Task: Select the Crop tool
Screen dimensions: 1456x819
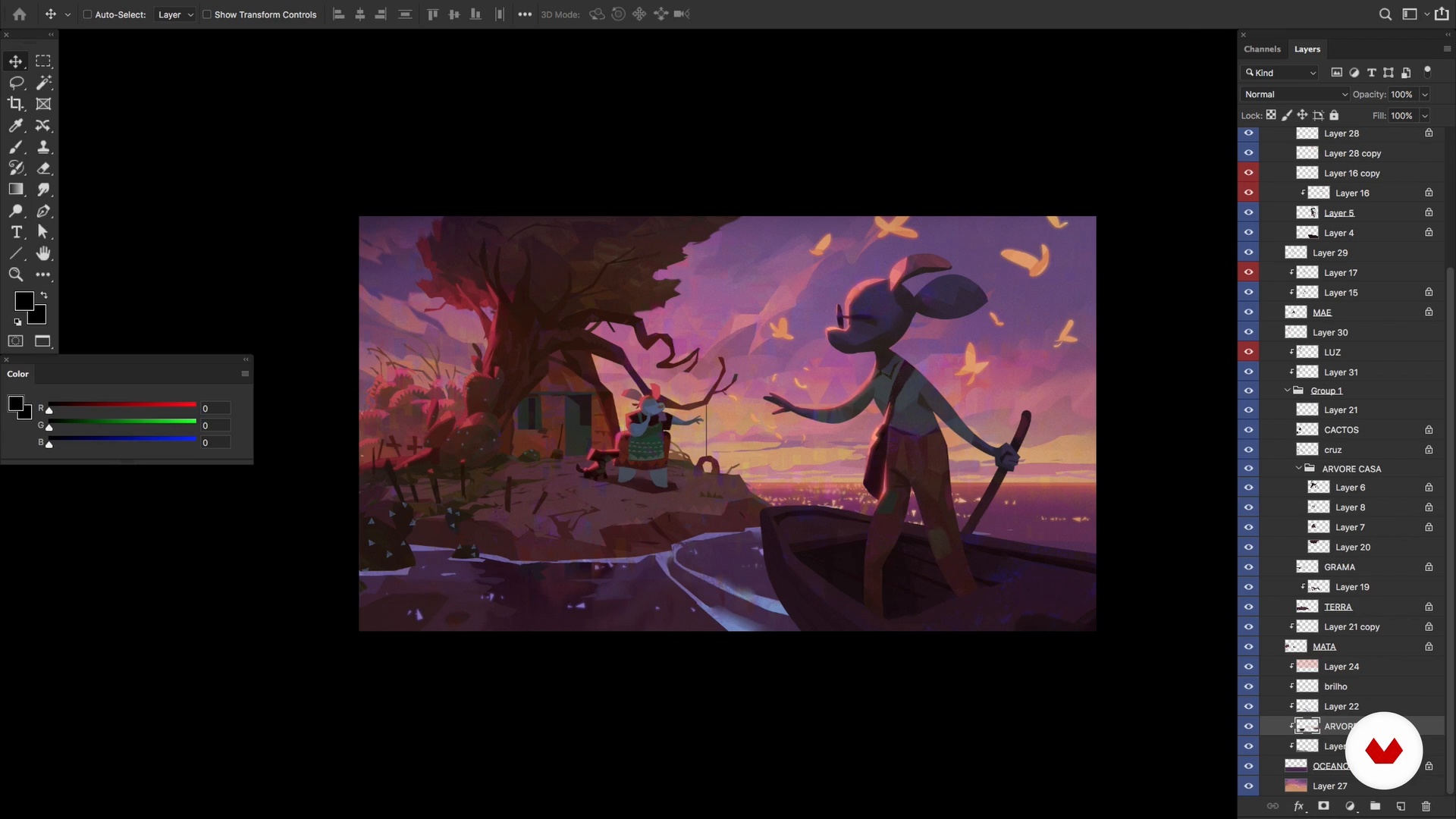Action: [x=16, y=104]
